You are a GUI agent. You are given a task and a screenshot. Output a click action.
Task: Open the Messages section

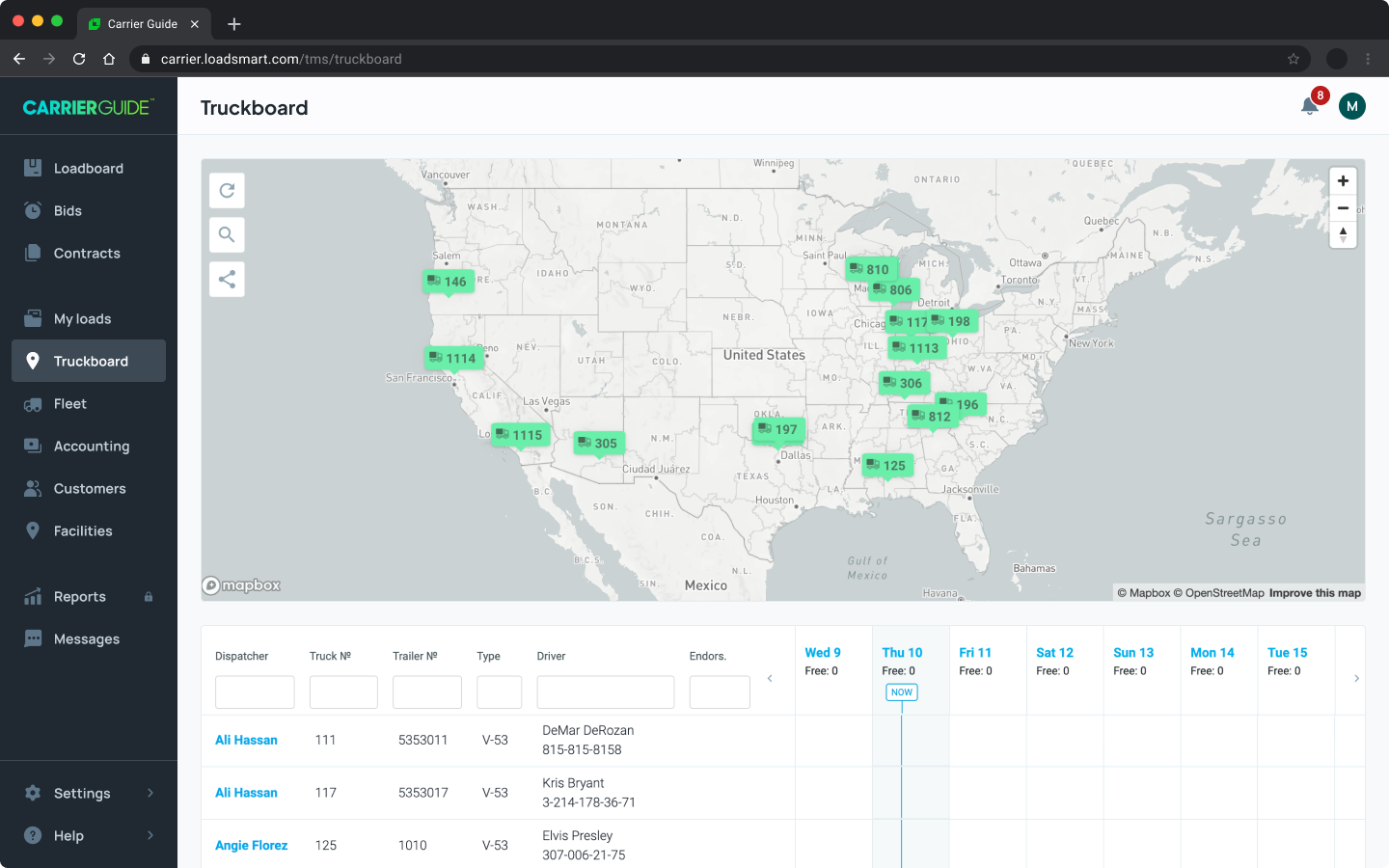87,638
